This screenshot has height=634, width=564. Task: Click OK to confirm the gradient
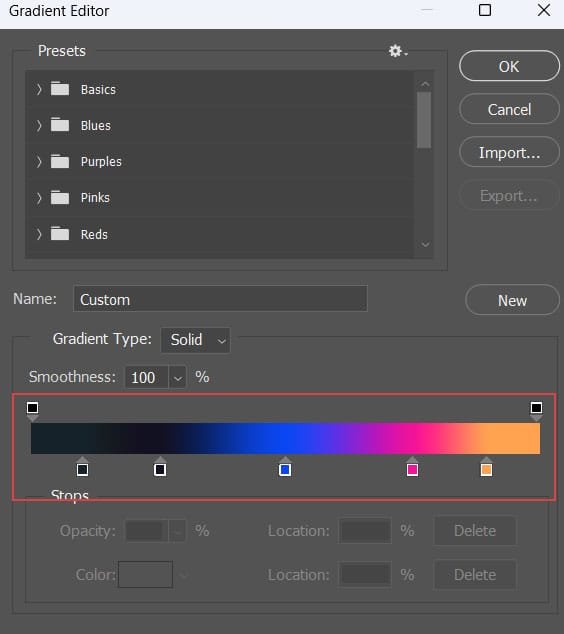(509, 66)
